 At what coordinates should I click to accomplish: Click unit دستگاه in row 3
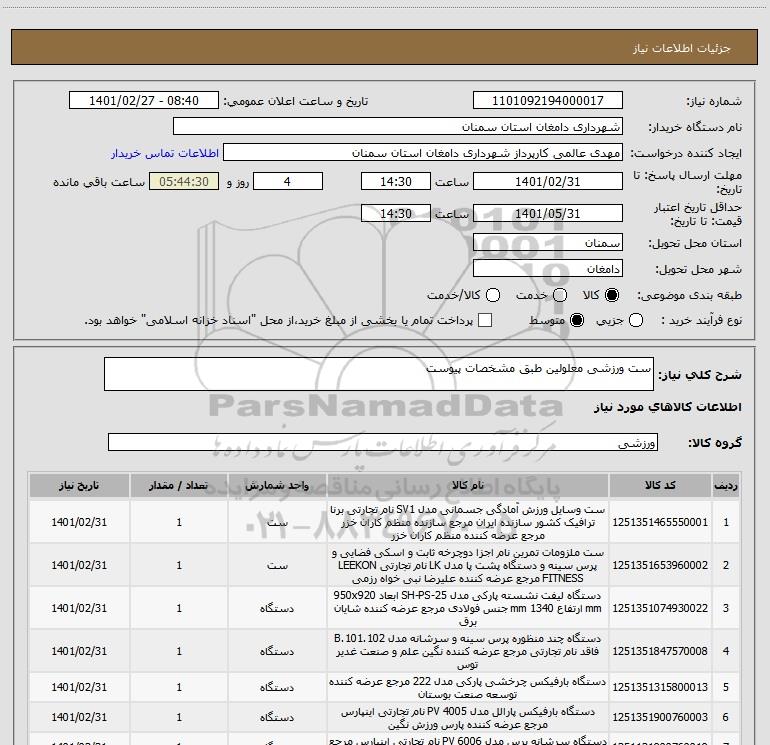277,608
